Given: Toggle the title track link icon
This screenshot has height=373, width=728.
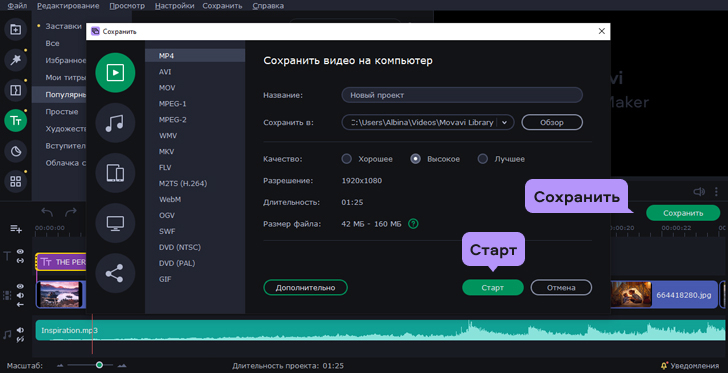Looking at the screenshot, I should (20, 261).
